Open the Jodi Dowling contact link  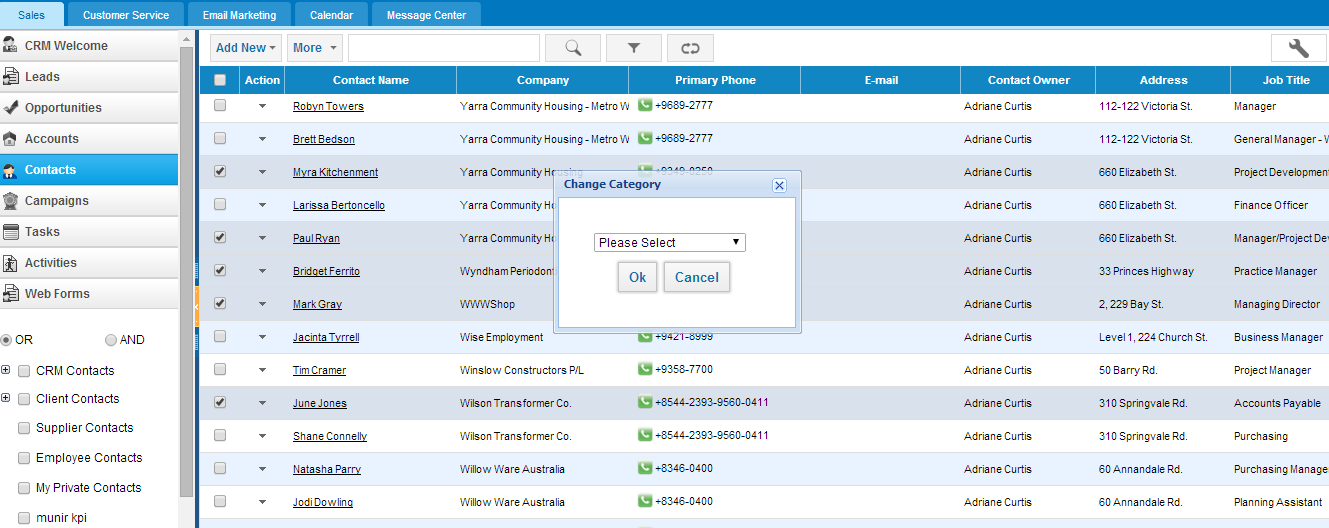coord(323,502)
